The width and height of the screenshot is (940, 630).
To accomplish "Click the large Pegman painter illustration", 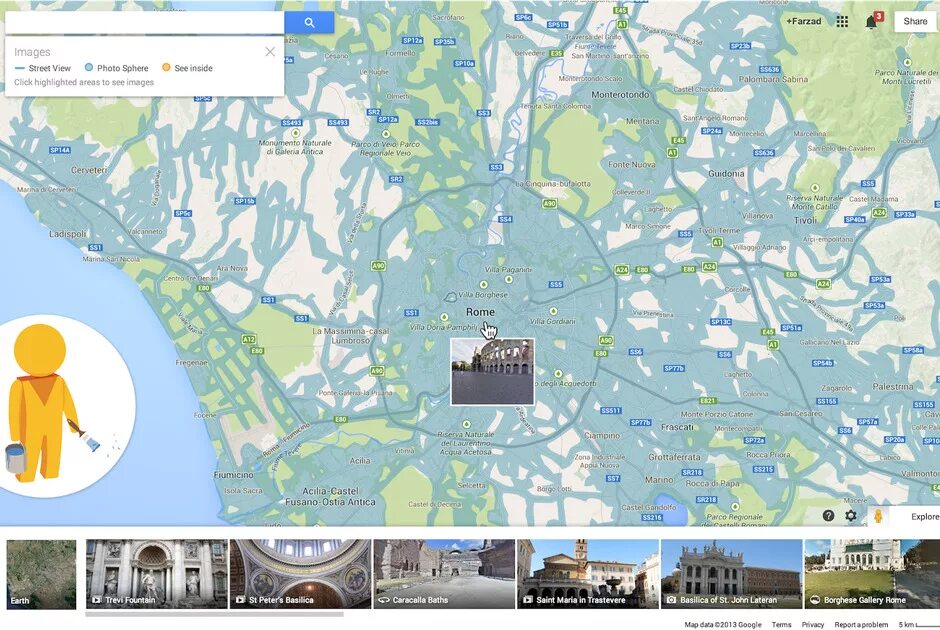I will [45, 404].
